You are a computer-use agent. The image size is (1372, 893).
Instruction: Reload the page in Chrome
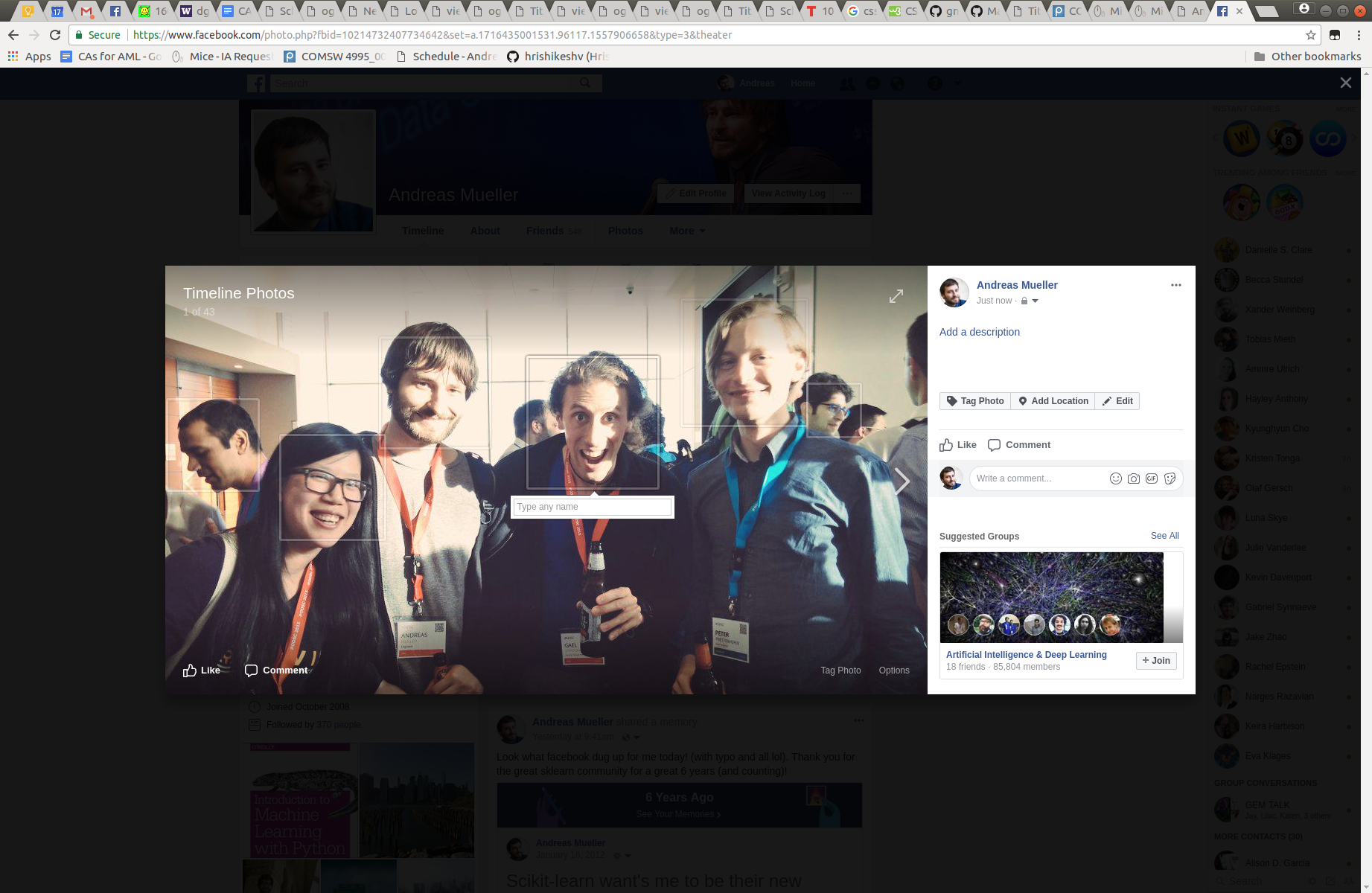(x=55, y=35)
